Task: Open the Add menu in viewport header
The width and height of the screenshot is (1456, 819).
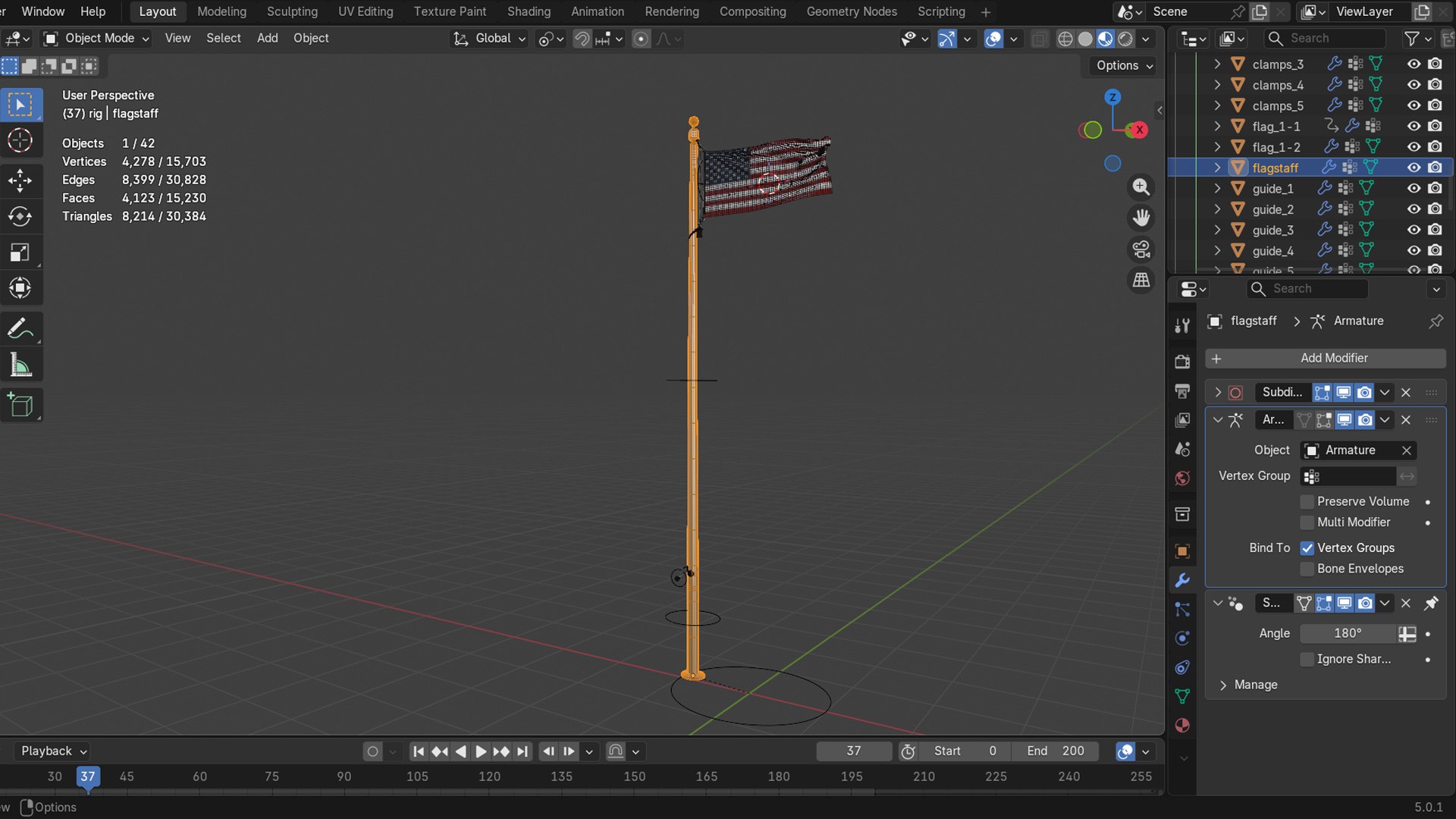Action: [267, 39]
